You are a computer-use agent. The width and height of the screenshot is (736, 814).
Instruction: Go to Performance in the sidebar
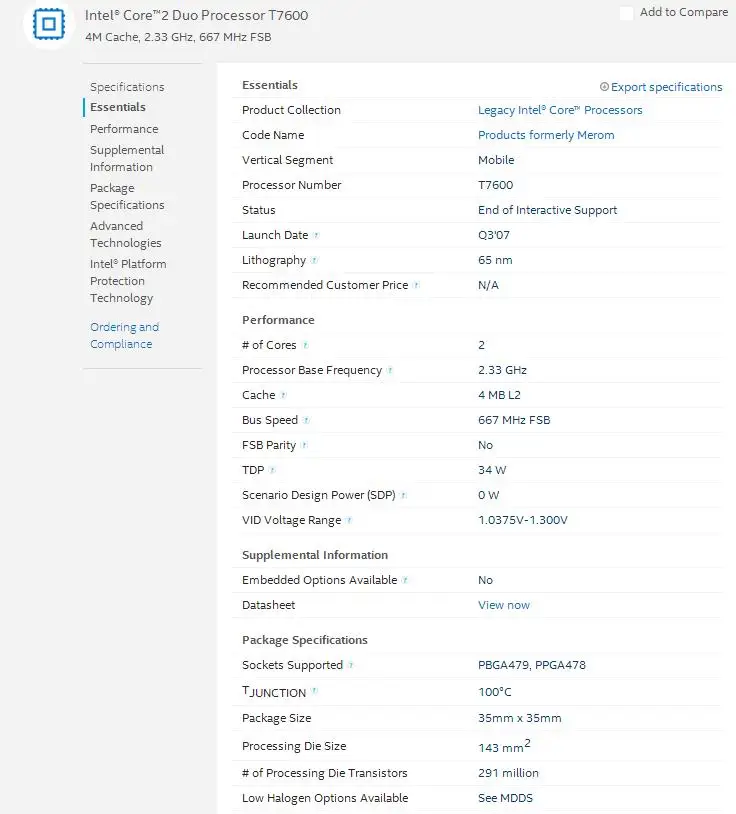[x=124, y=129]
